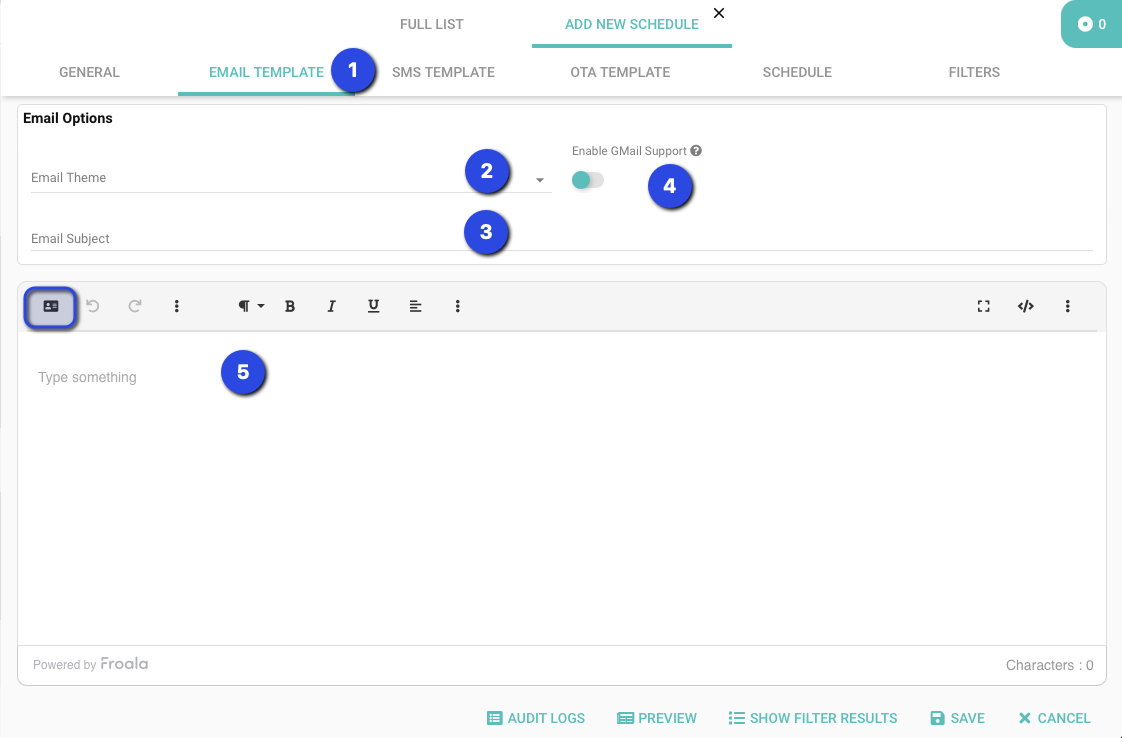Toggle italic text formatting
1122x738 pixels.
click(331, 307)
